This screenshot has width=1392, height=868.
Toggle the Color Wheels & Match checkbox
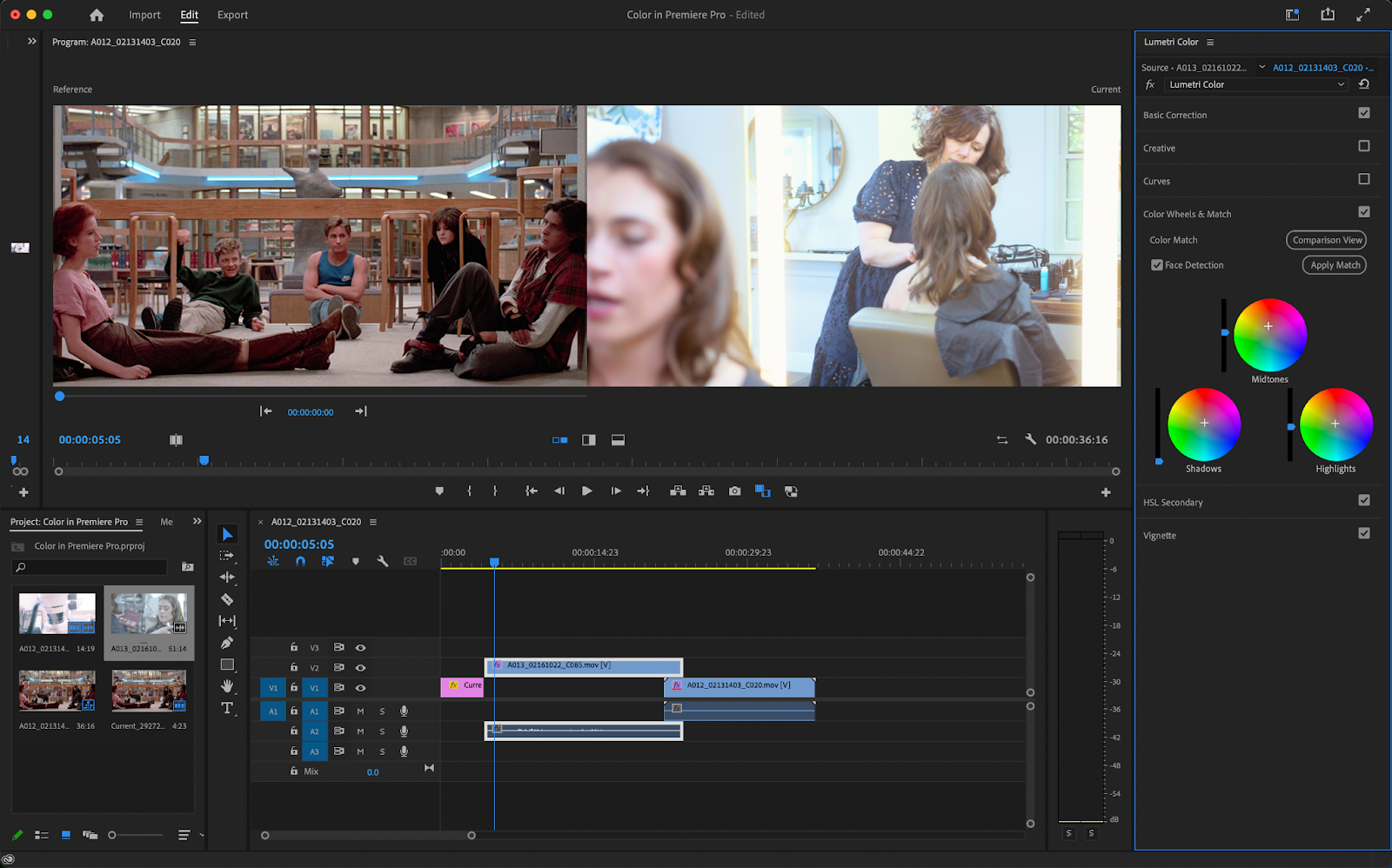[x=1364, y=212]
